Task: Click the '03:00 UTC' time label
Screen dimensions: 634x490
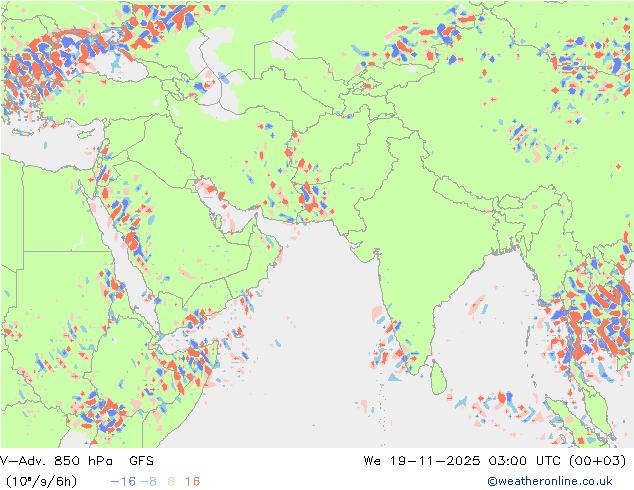Action: (526, 460)
